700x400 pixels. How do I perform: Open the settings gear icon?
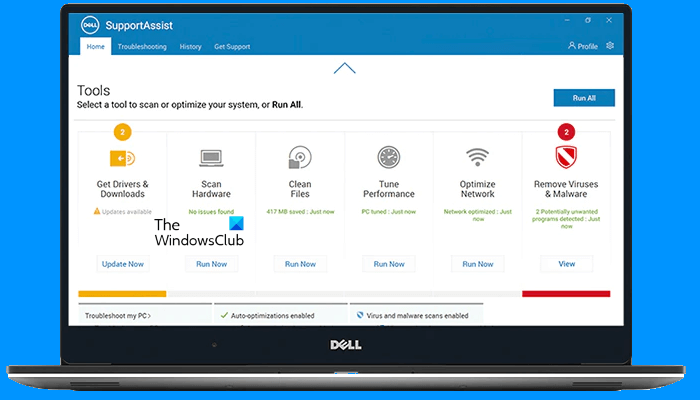610,46
